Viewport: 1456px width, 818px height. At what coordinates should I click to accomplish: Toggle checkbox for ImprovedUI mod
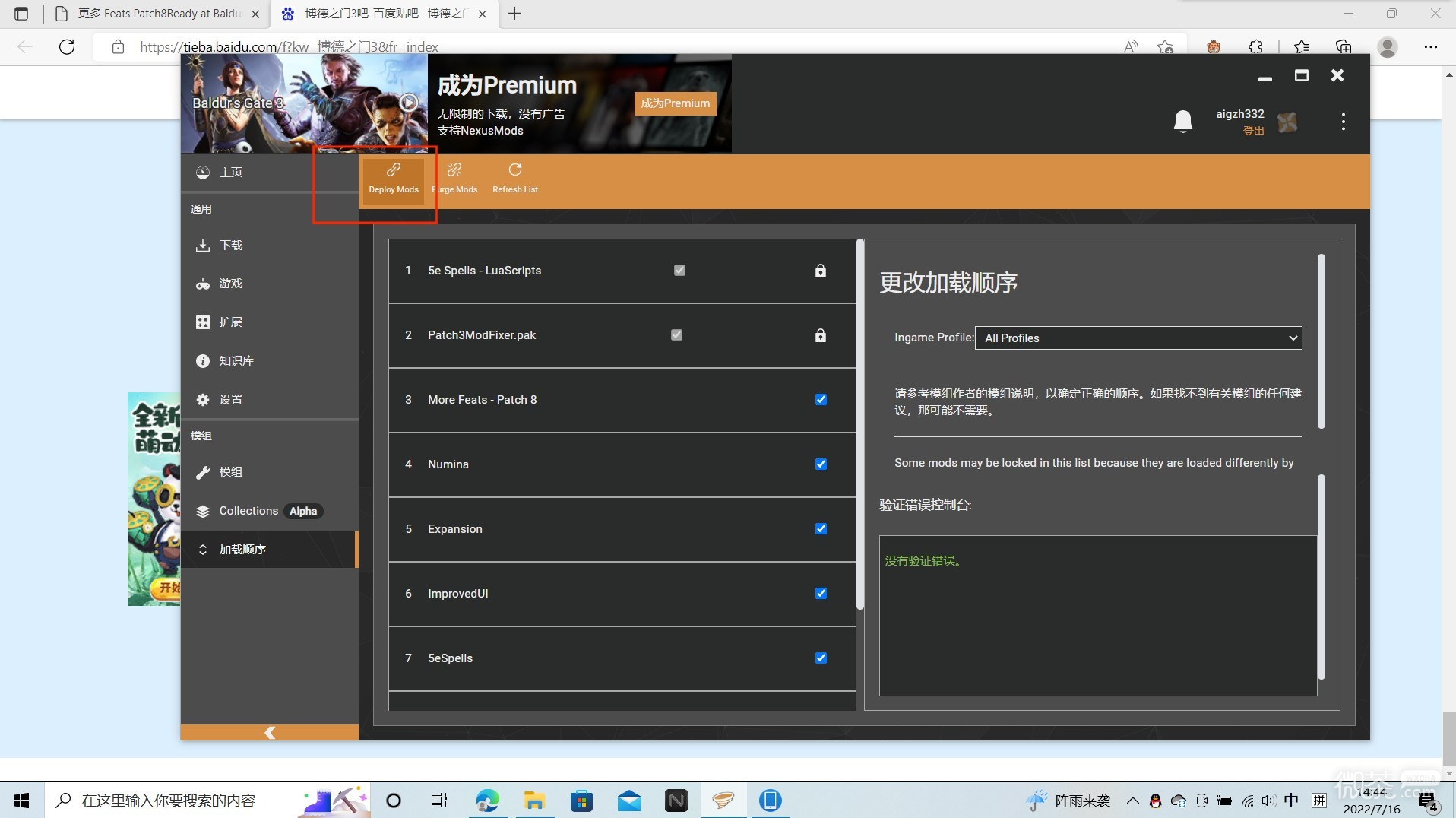click(x=821, y=594)
